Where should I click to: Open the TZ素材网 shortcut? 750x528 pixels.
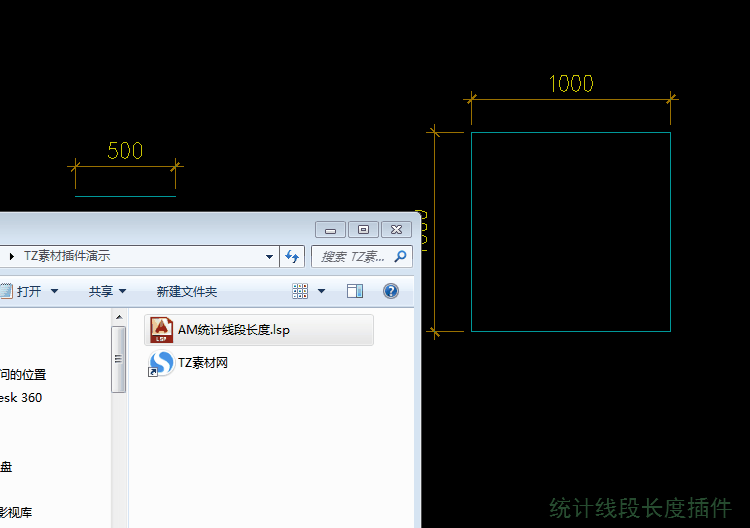click(x=203, y=363)
